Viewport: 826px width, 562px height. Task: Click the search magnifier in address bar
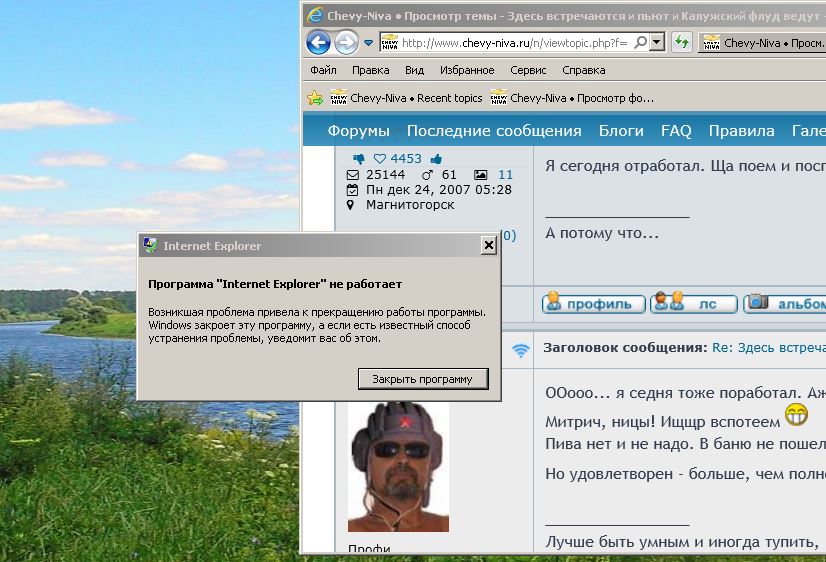pos(641,42)
